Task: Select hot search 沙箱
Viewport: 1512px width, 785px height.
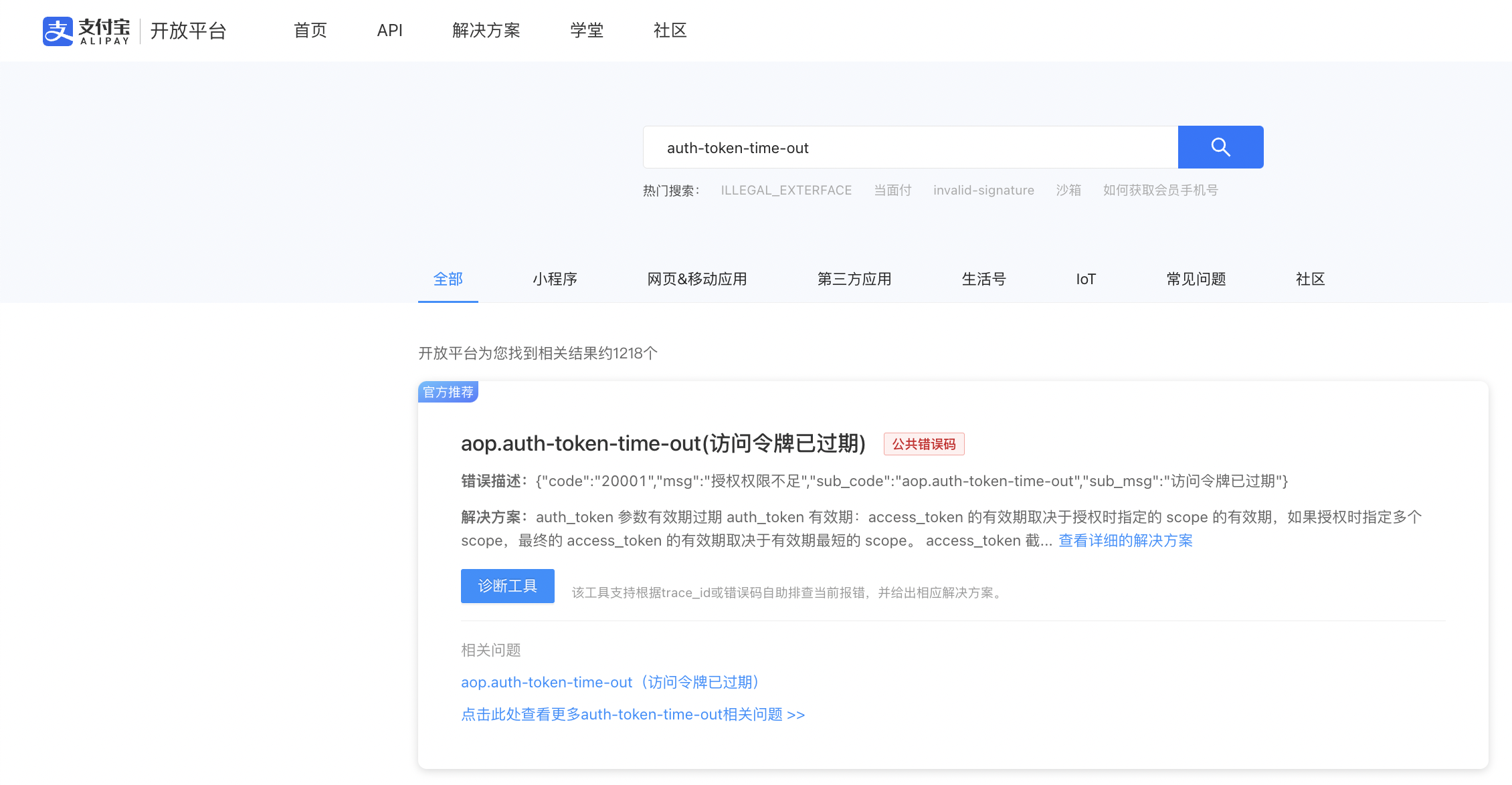Action: [x=1068, y=191]
